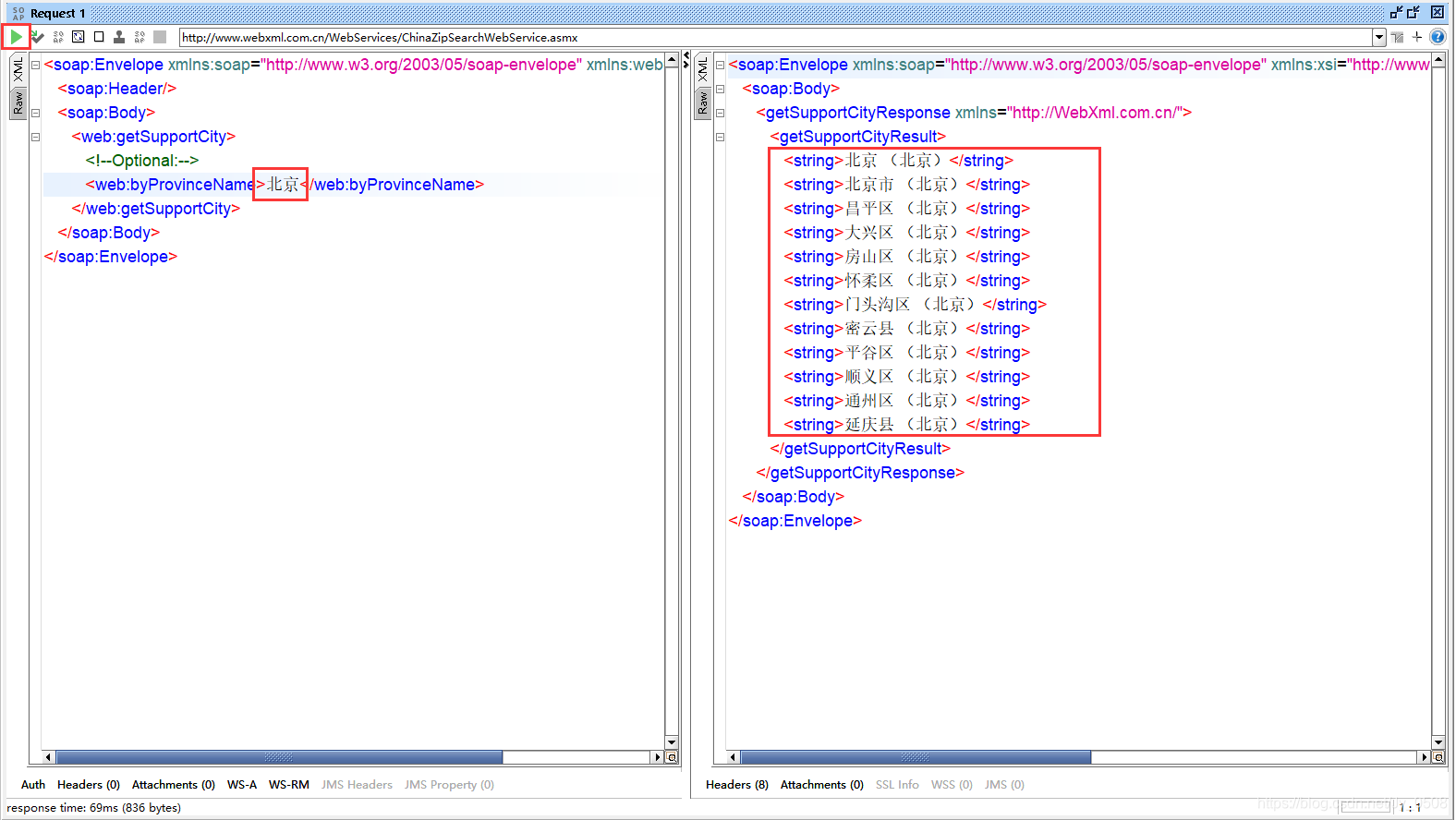Collapse the soap:Body node in request
The height and width of the screenshot is (820, 1456).
tap(36, 113)
